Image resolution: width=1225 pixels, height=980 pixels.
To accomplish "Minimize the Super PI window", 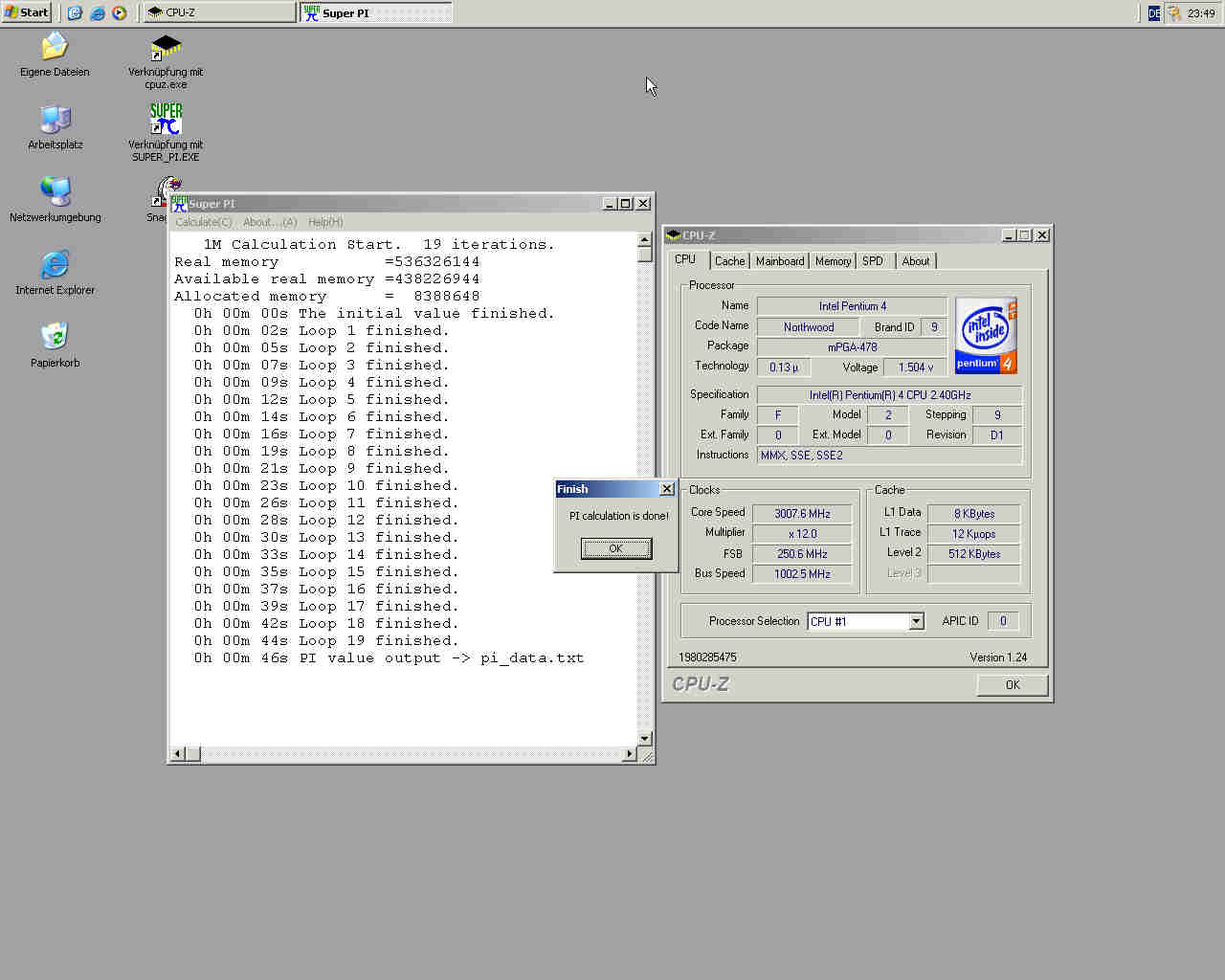I will pos(610,203).
